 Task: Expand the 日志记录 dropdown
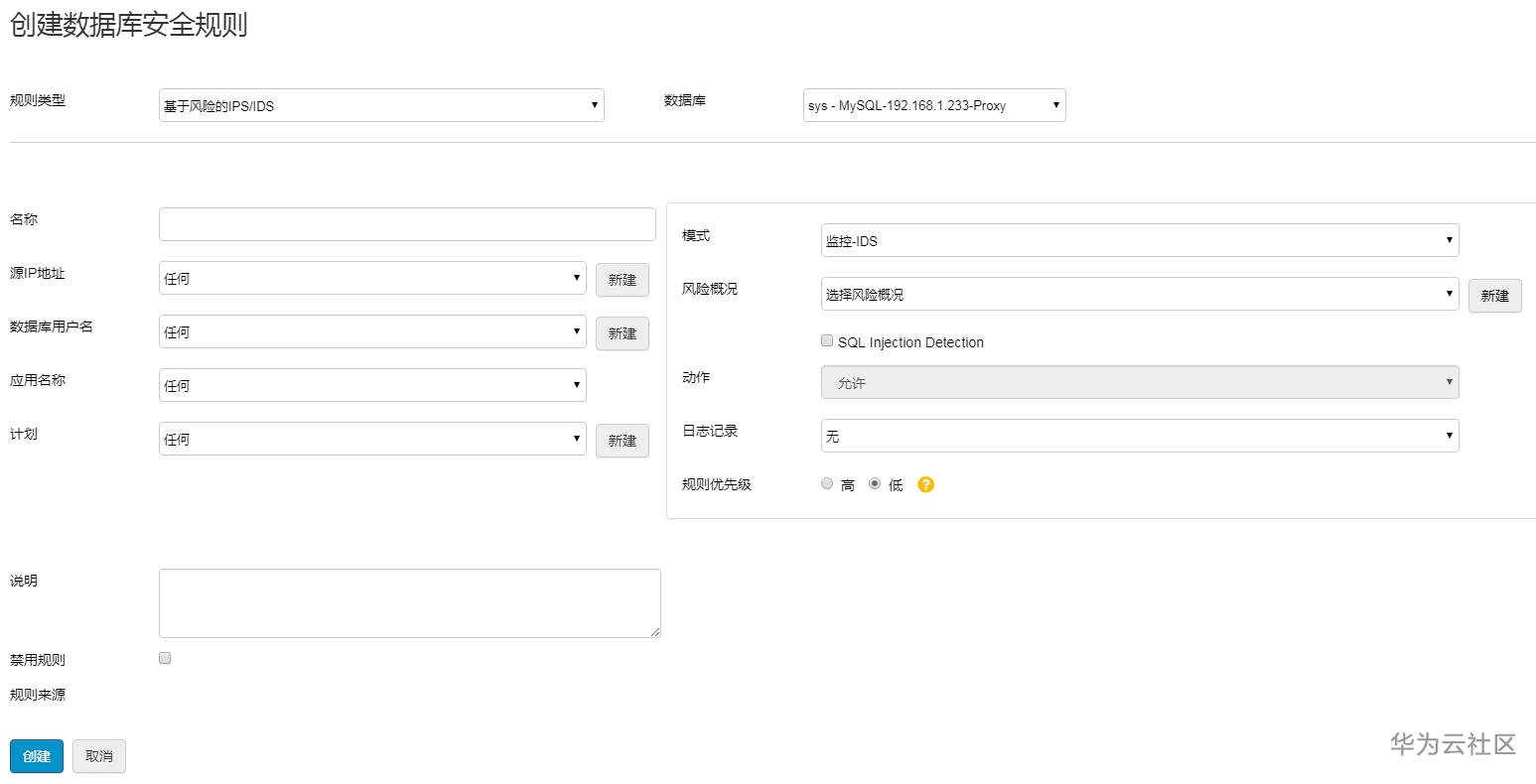(x=1139, y=436)
